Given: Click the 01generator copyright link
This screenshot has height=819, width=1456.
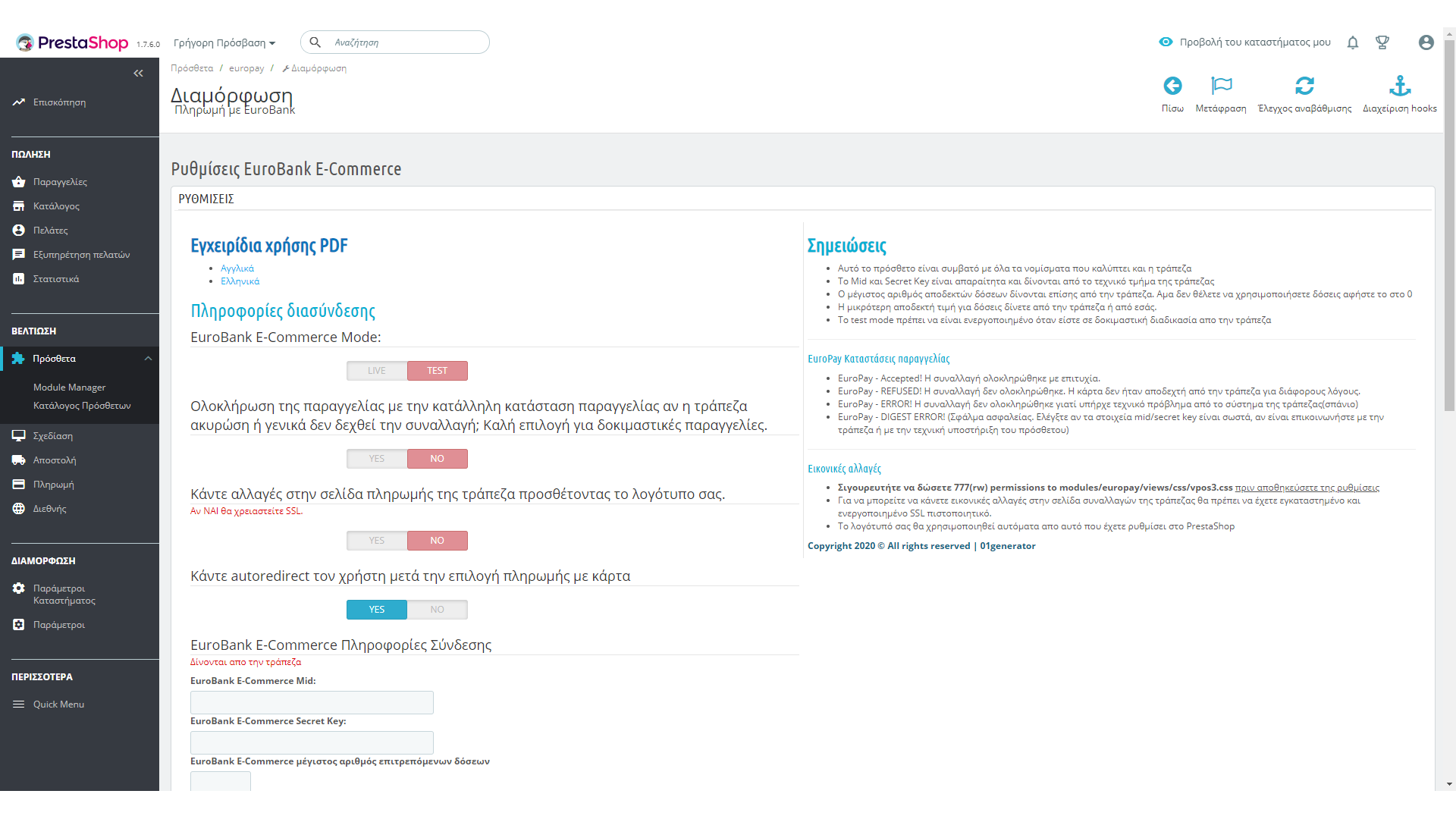Looking at the screenshot, I should click(1007, 546).
